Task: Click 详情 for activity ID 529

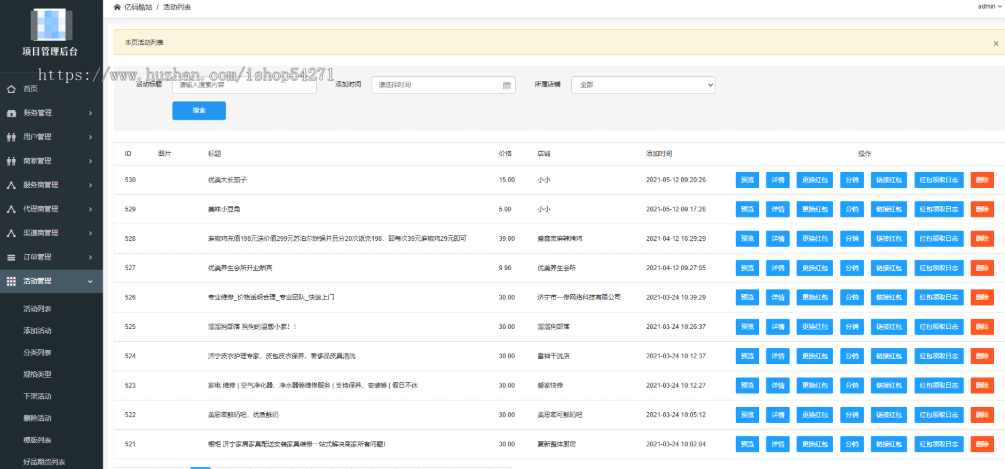Action: tap(777, 209)
